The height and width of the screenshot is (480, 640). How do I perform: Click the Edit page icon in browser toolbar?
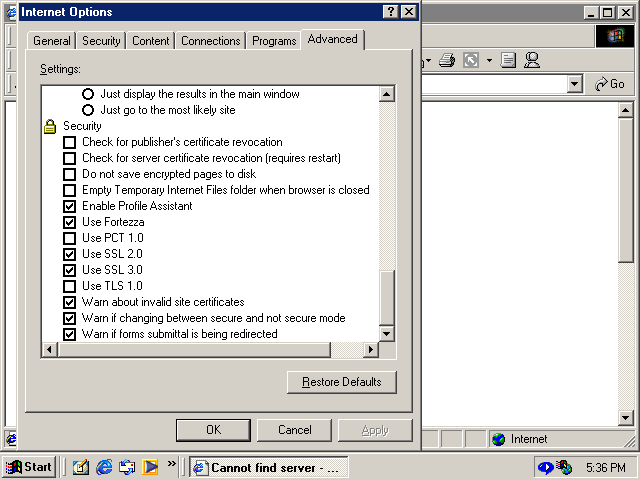click(x=471, y=61)
